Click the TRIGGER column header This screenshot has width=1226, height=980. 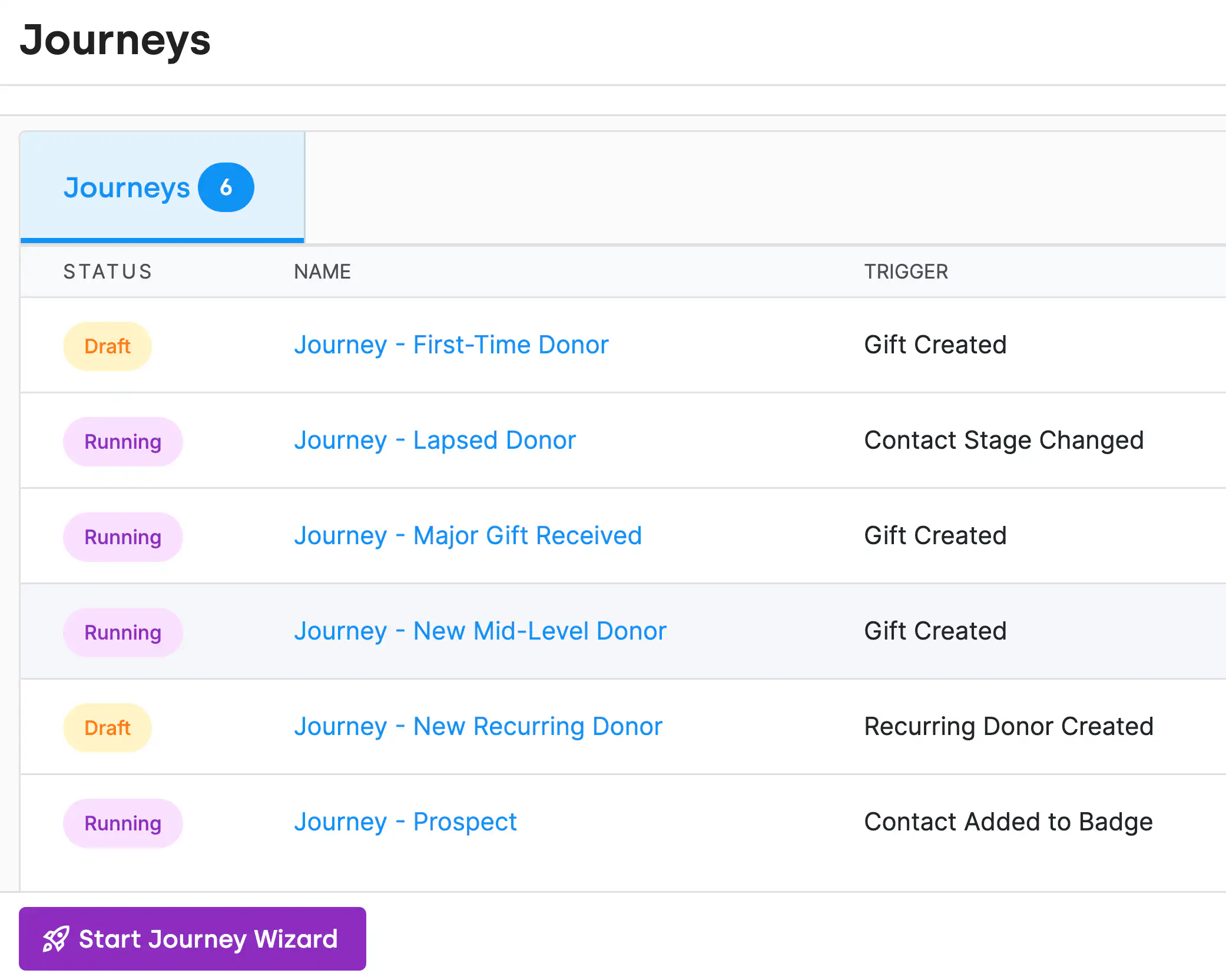pos(906,272)
